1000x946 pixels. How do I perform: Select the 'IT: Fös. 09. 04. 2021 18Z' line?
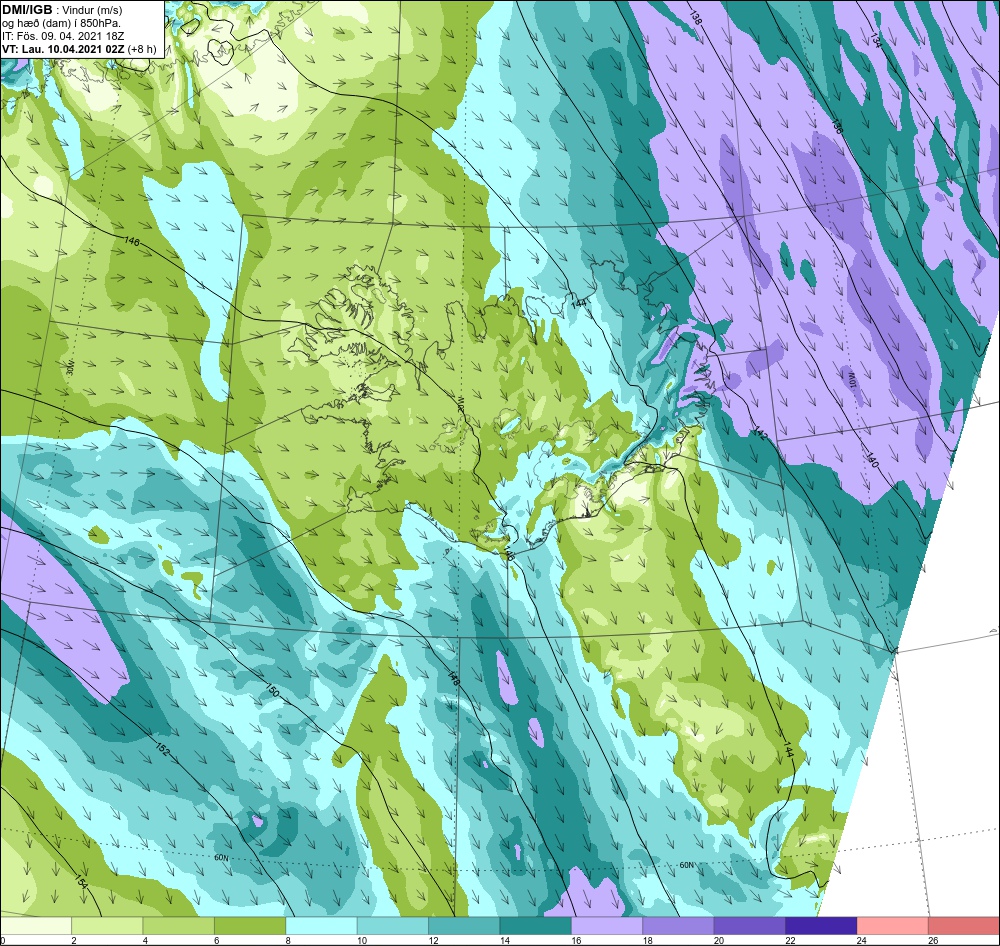coord(62,36)
